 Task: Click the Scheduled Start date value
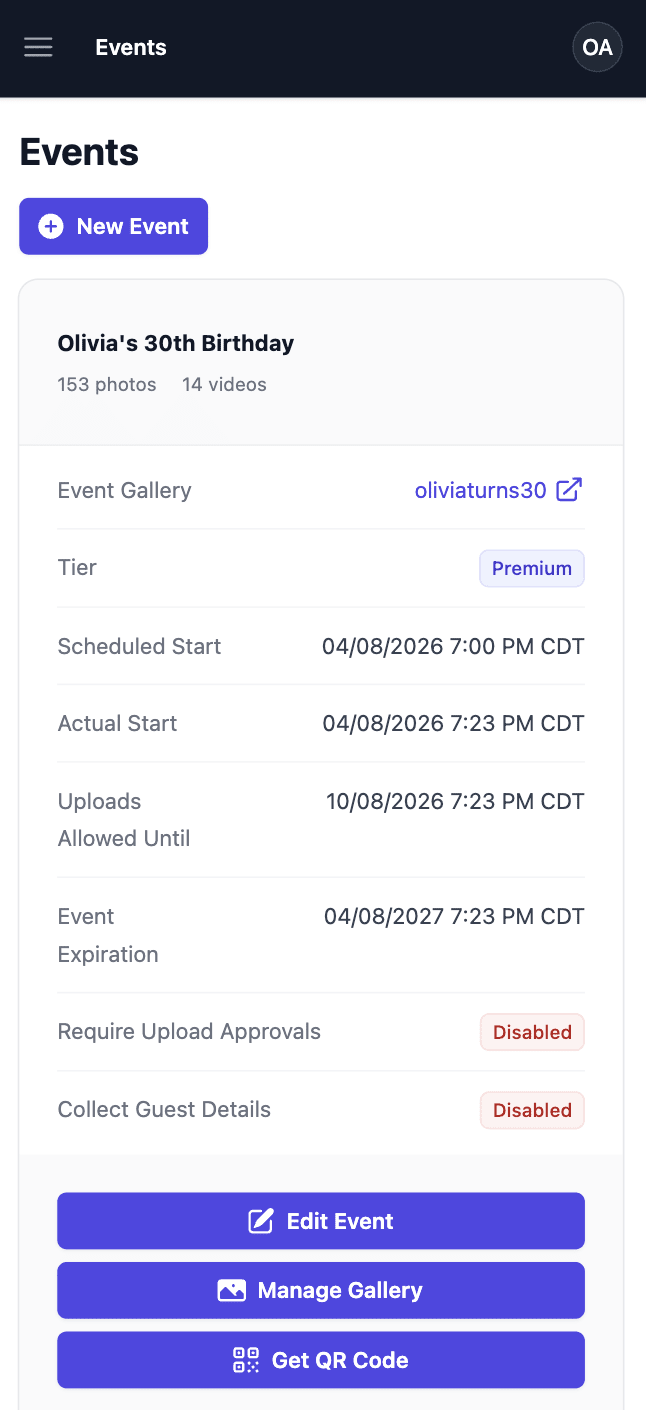(454, 646)
